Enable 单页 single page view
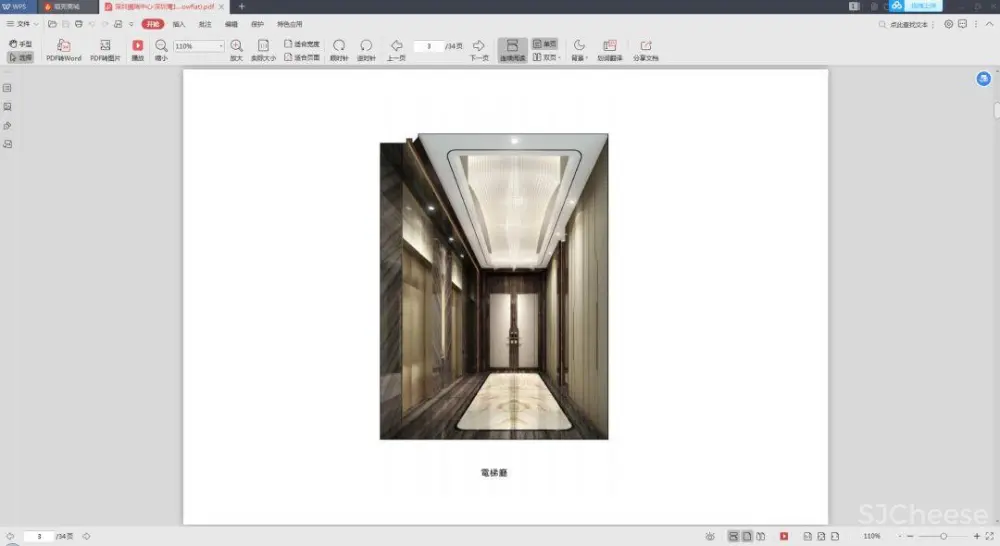Image resolution: width=1000 pixels, height=546 pixels. pyautogui.click(x=544, y=44)
